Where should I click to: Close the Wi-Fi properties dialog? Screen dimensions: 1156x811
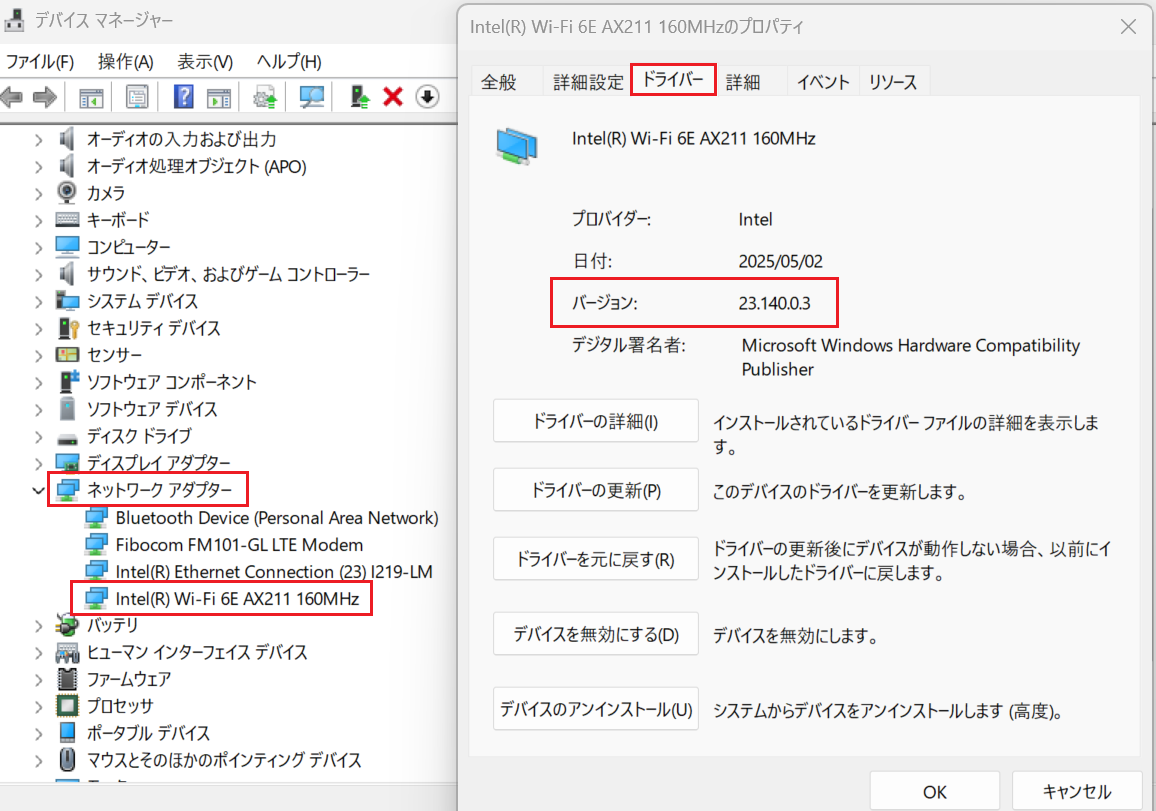point(1128,27)
